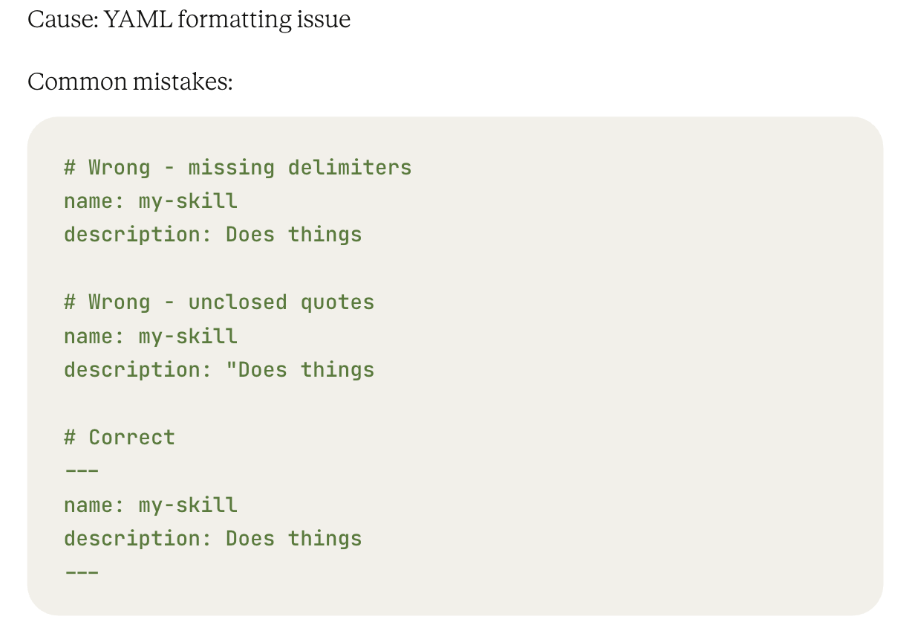Click the word 'delimiters' in first comment
Screen dimensions: 907x642
pyautogui.click(x=350, y=168)
